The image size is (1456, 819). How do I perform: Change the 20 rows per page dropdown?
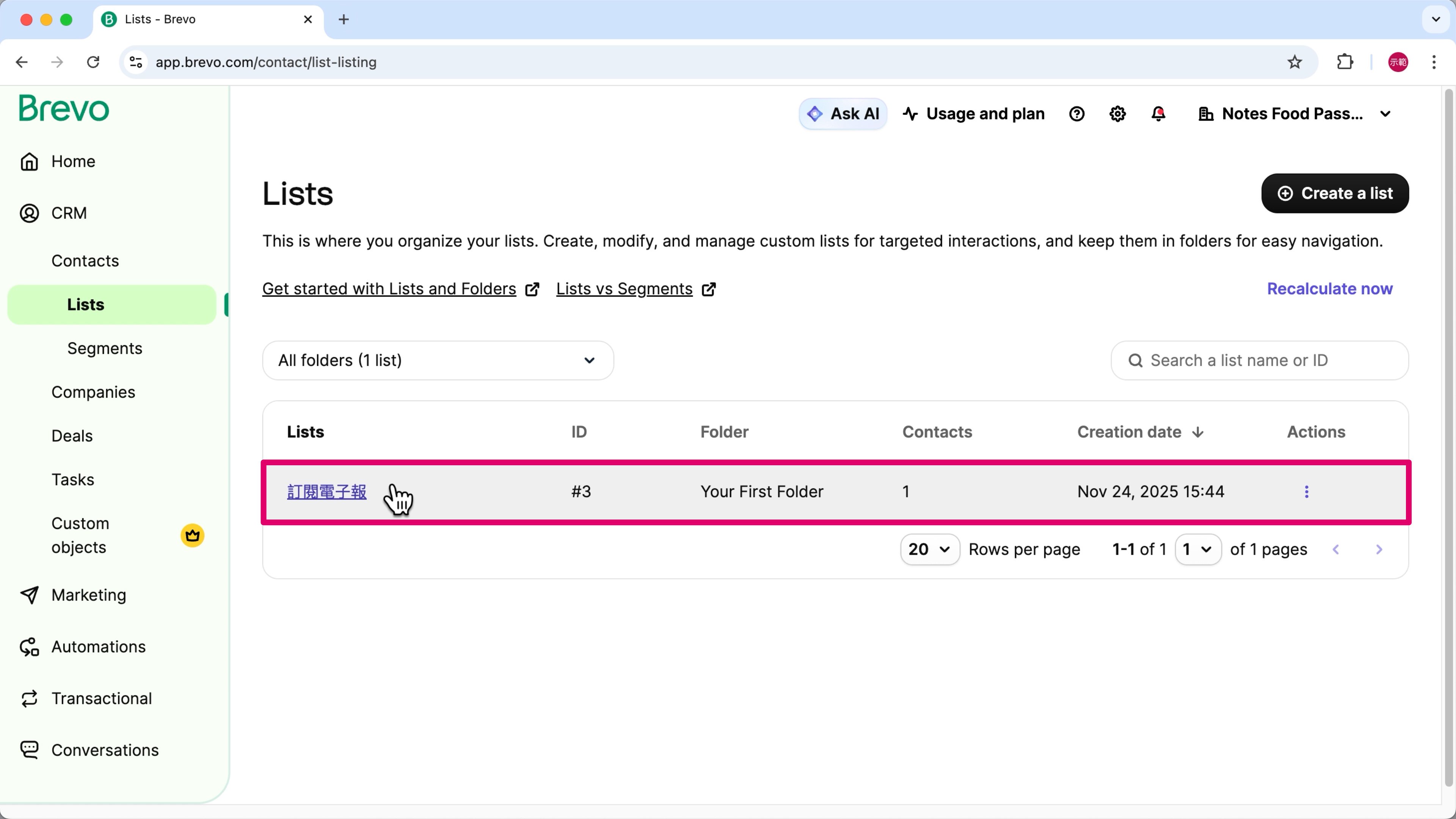[x=929, y=549]
